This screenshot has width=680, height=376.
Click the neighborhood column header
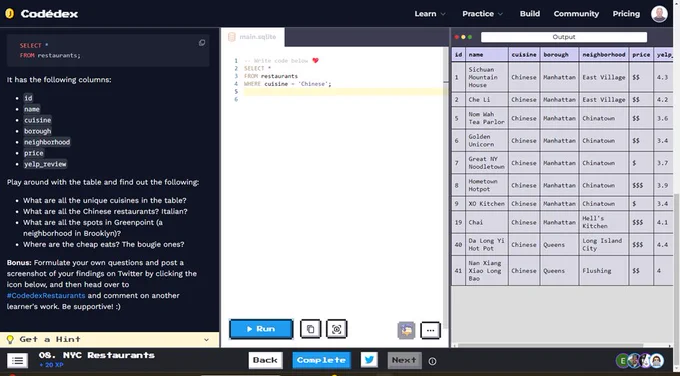[x=604, y=55]
